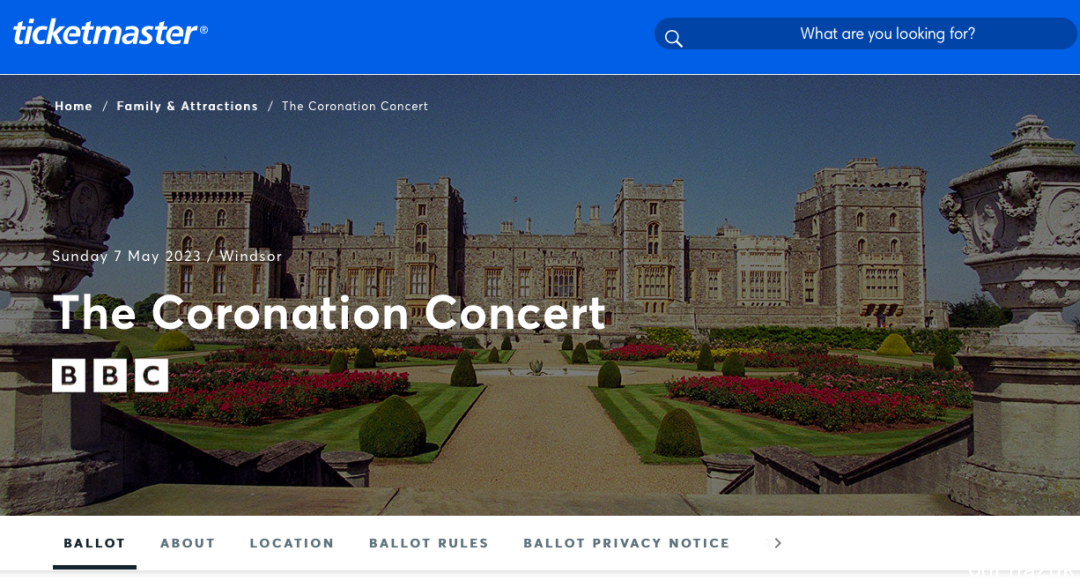Show more tabs with the right chevron
The width and height of the screenshot is (1080, 581).
coord(778,543)
